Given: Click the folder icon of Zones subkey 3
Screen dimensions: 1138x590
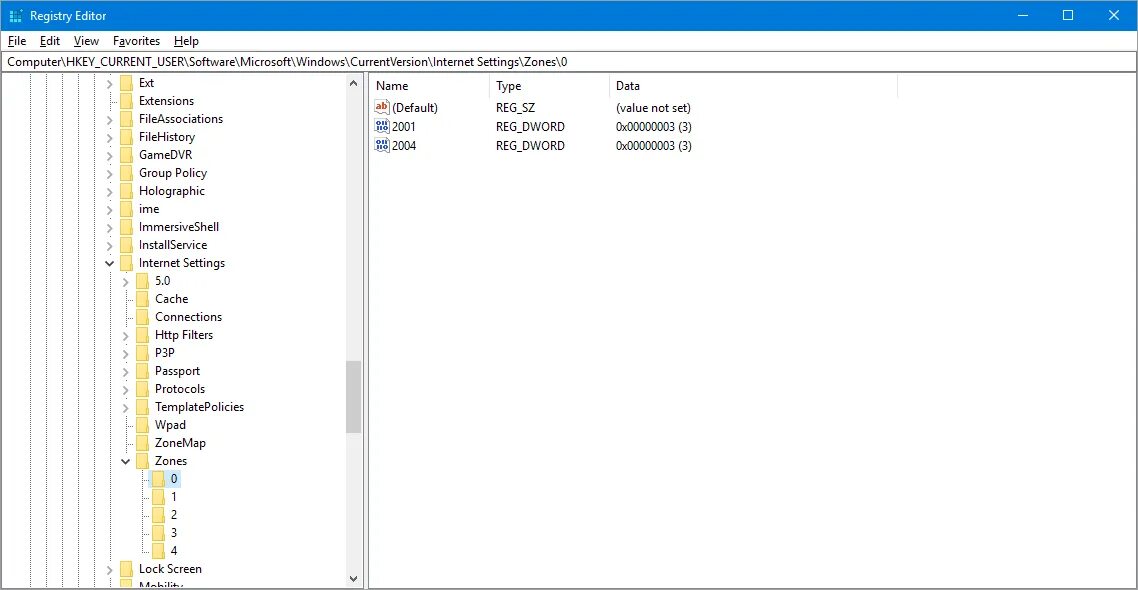Looking at the screenshot, I should click(x=158, y=533).
